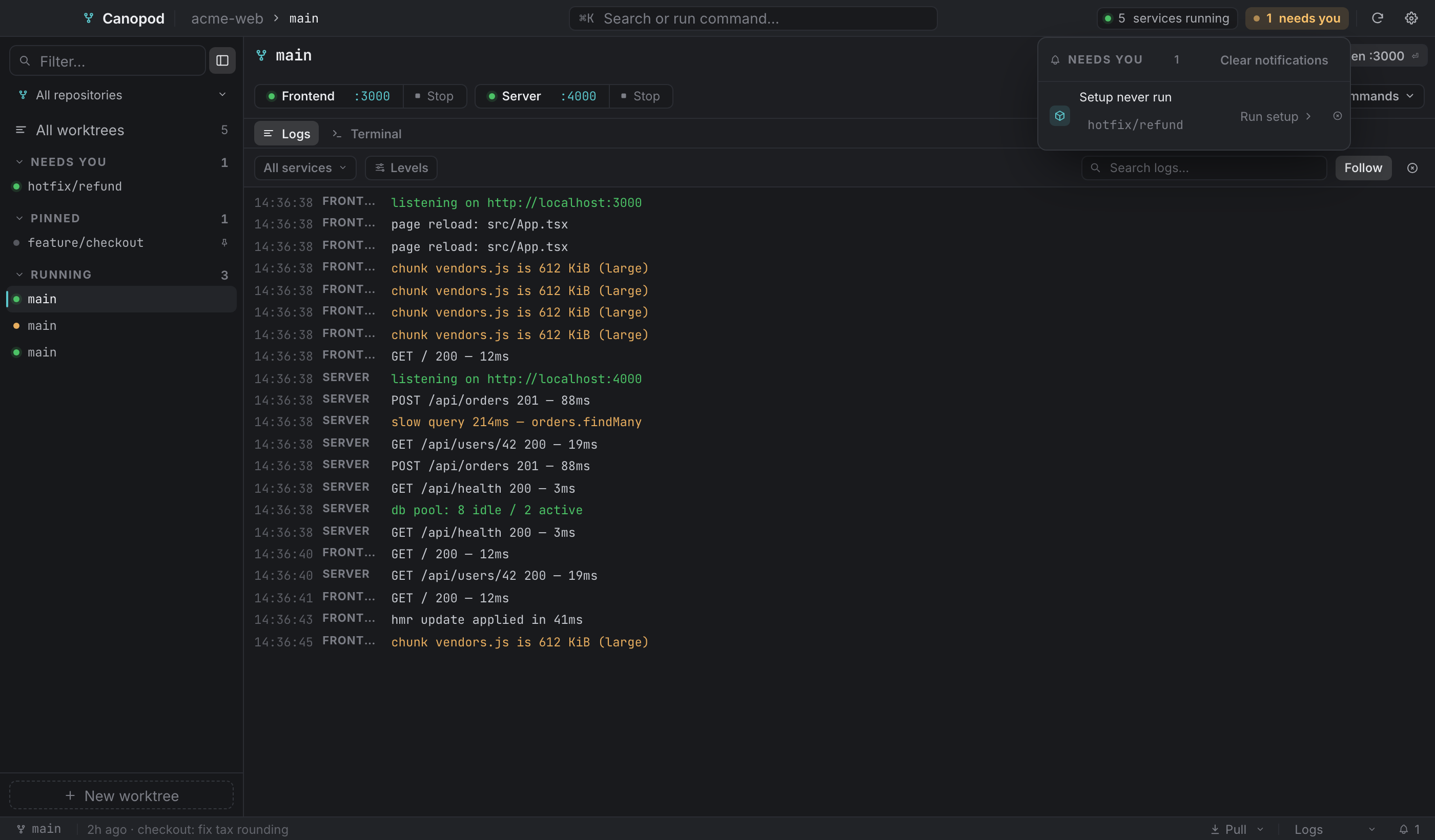
Task: Open Logs dropdown in status bar
Action: click(x=1334, y=829)
